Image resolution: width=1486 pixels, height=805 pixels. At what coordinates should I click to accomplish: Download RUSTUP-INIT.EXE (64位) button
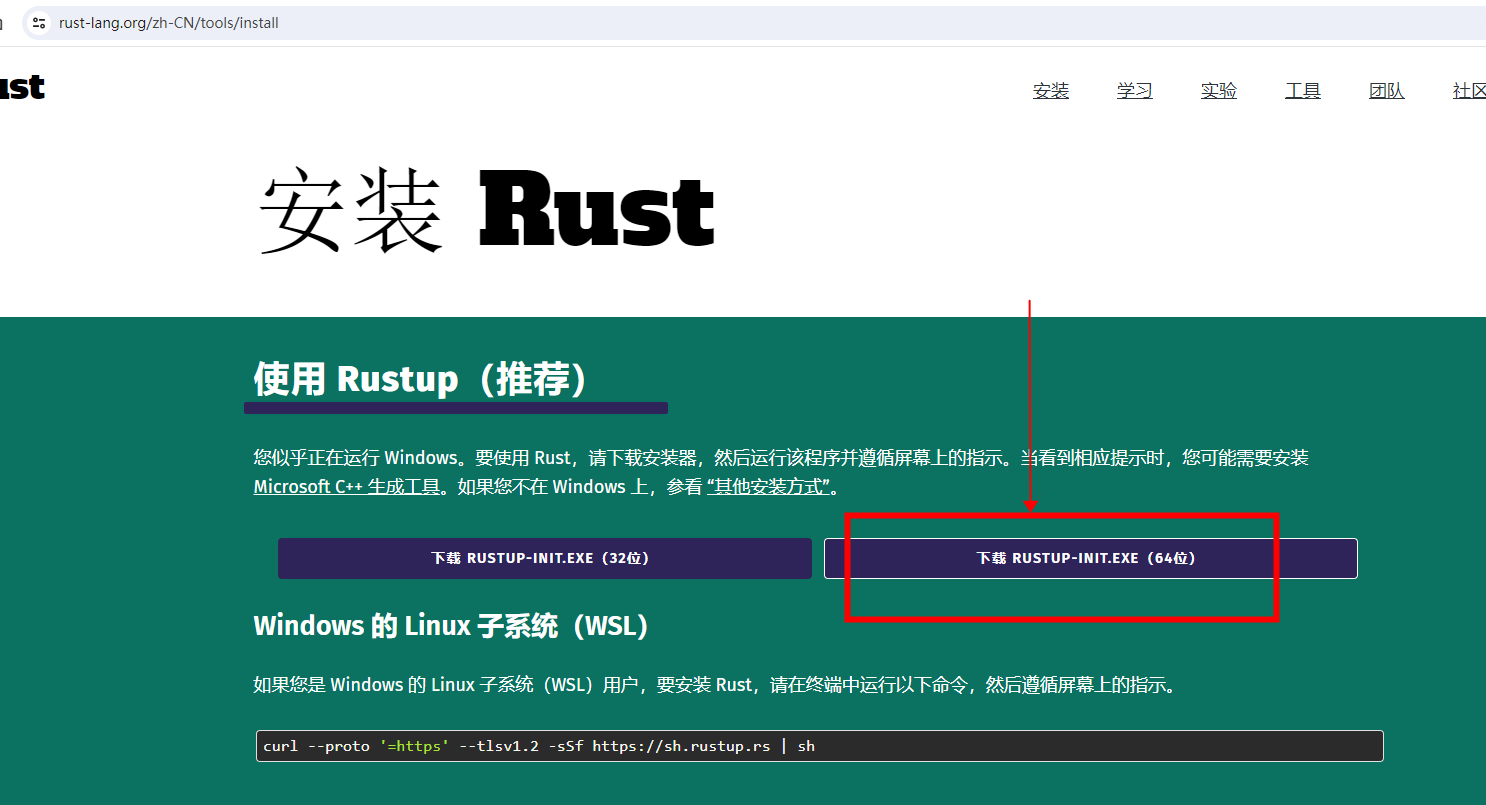tap(1091, 558)
